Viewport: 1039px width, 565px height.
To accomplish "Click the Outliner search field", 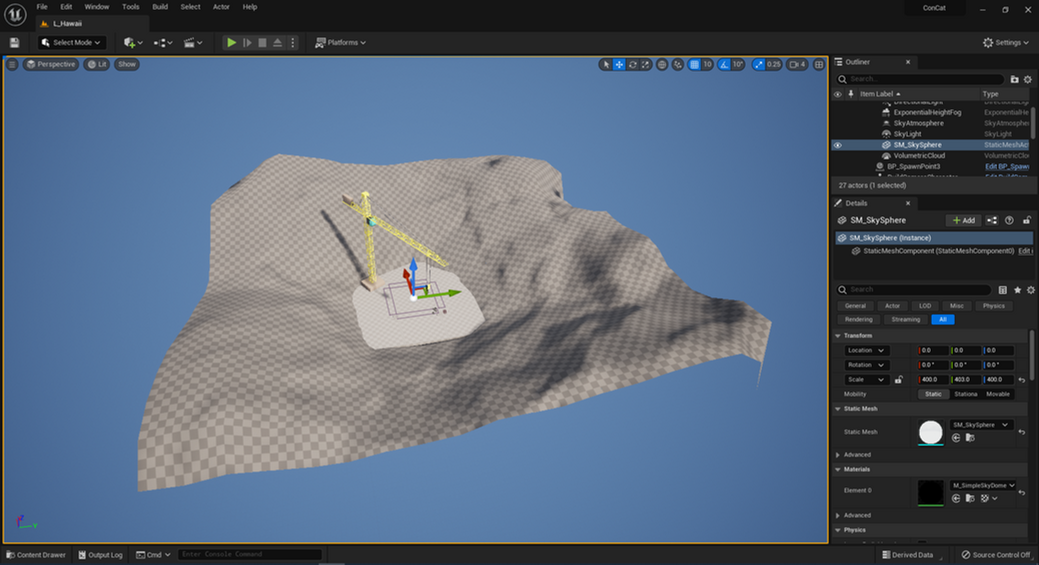I will pos(921,79).
